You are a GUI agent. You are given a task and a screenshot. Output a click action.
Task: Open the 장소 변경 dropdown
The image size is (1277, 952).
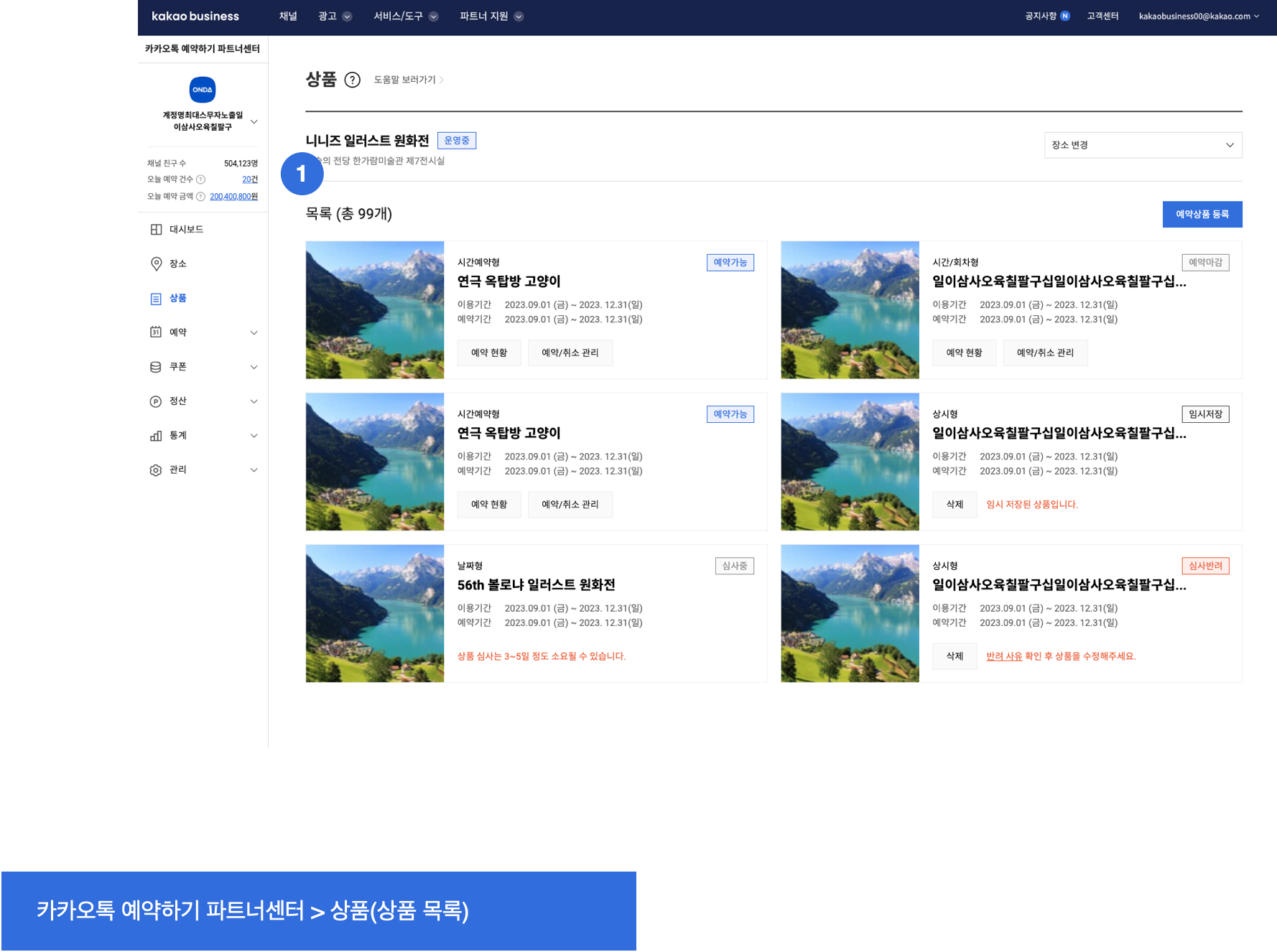(x=1142, y=145)
